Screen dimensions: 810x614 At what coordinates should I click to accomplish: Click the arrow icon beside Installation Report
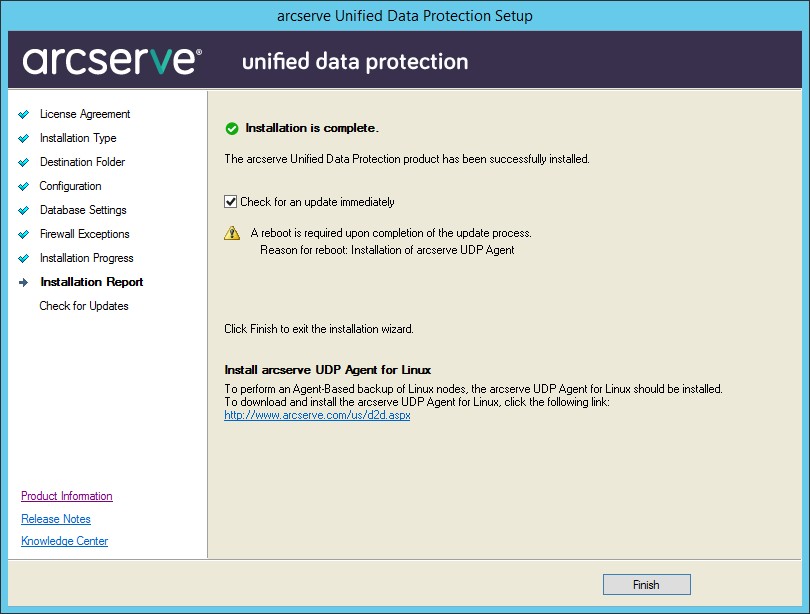click(x=24, y=282)
